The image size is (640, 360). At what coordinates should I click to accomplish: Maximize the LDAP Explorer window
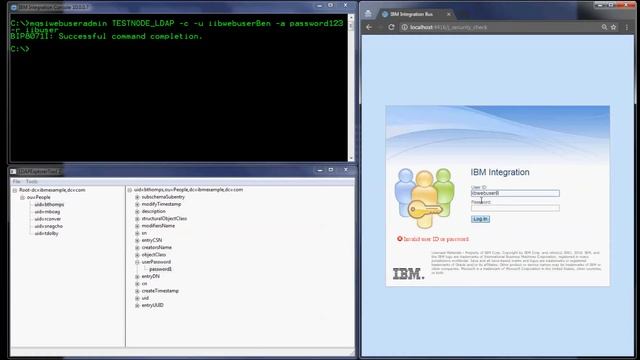click(331, 170)
